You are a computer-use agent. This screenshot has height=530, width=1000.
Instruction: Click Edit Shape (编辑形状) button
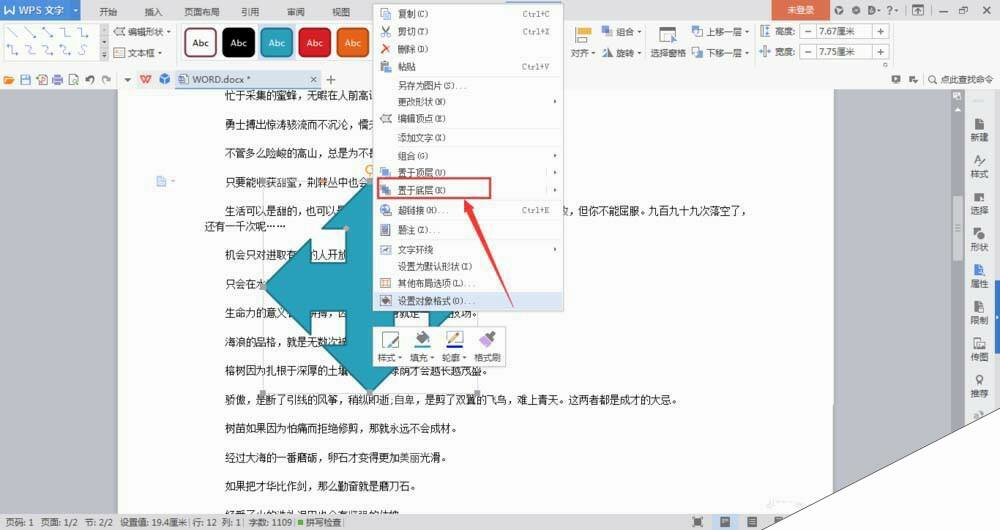[x=143, y=32]
